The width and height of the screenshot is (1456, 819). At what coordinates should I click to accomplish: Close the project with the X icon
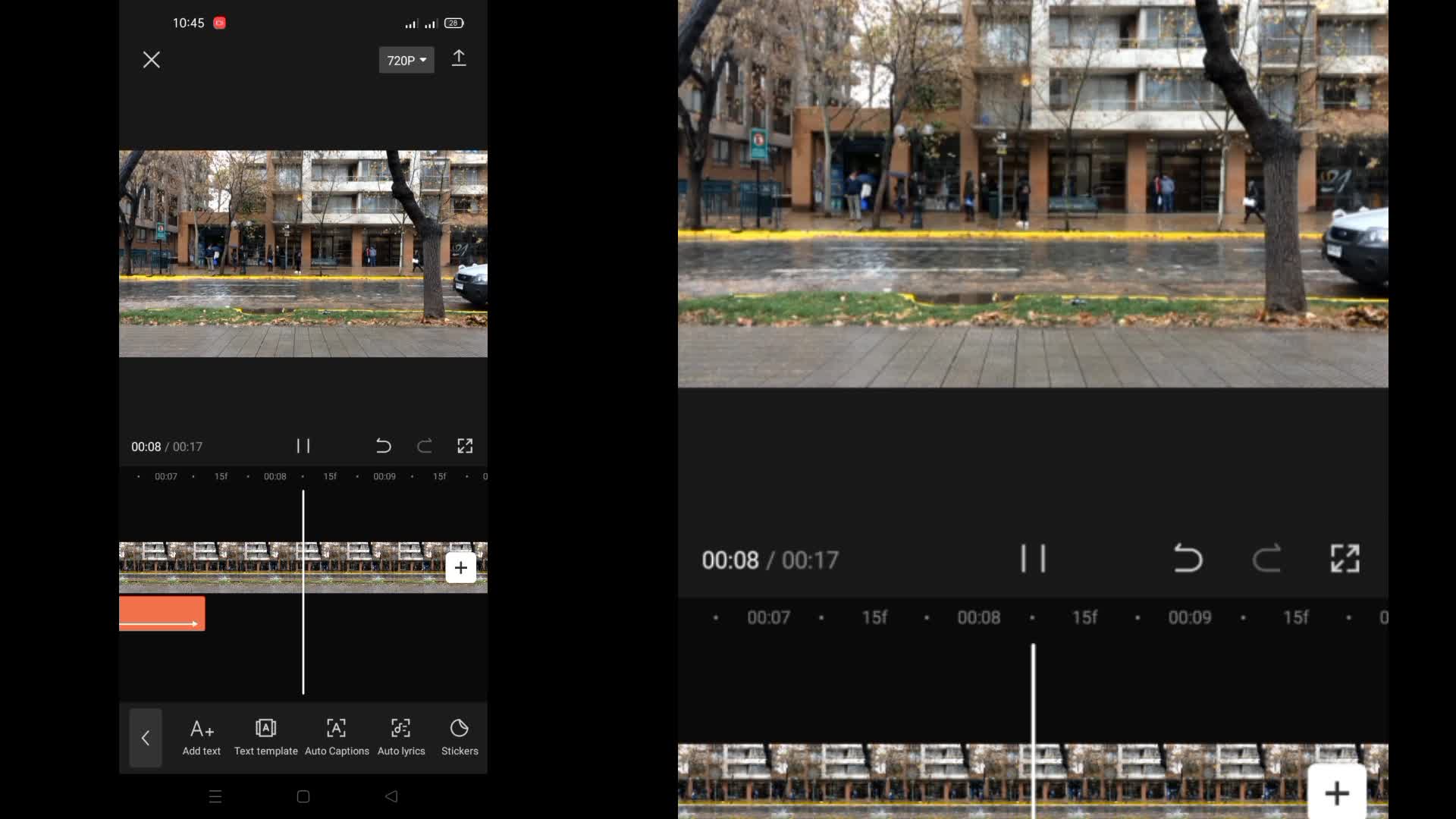[x=152, y=60]
